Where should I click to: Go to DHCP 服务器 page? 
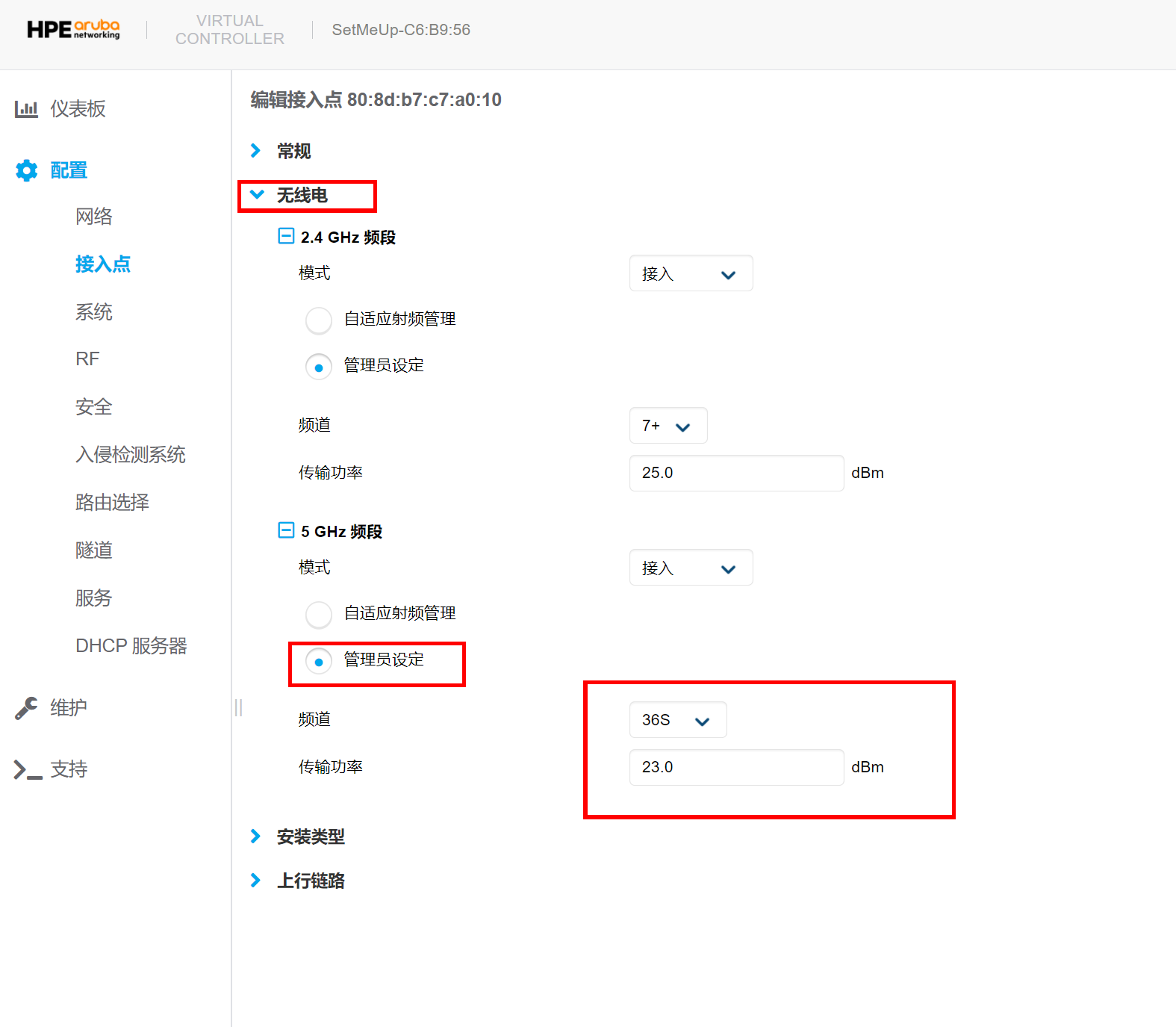(x=131, y=646)
